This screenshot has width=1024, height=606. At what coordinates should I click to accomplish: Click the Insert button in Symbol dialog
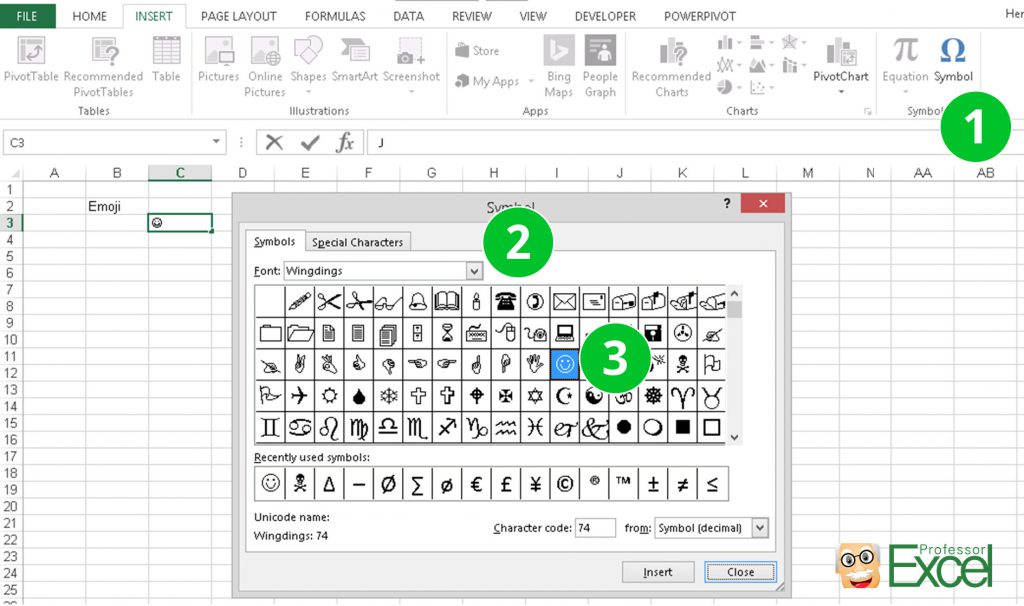point(658,571)
